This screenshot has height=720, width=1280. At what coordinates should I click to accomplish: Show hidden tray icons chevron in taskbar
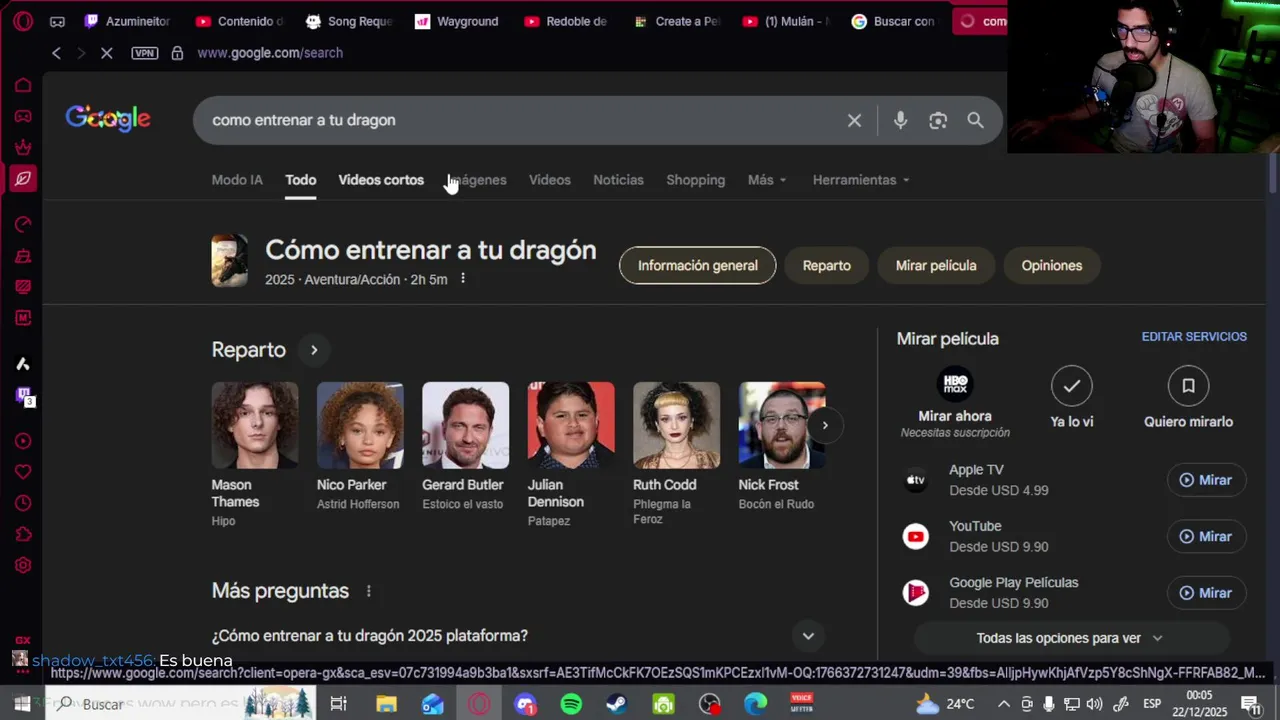click(1004, 704)
